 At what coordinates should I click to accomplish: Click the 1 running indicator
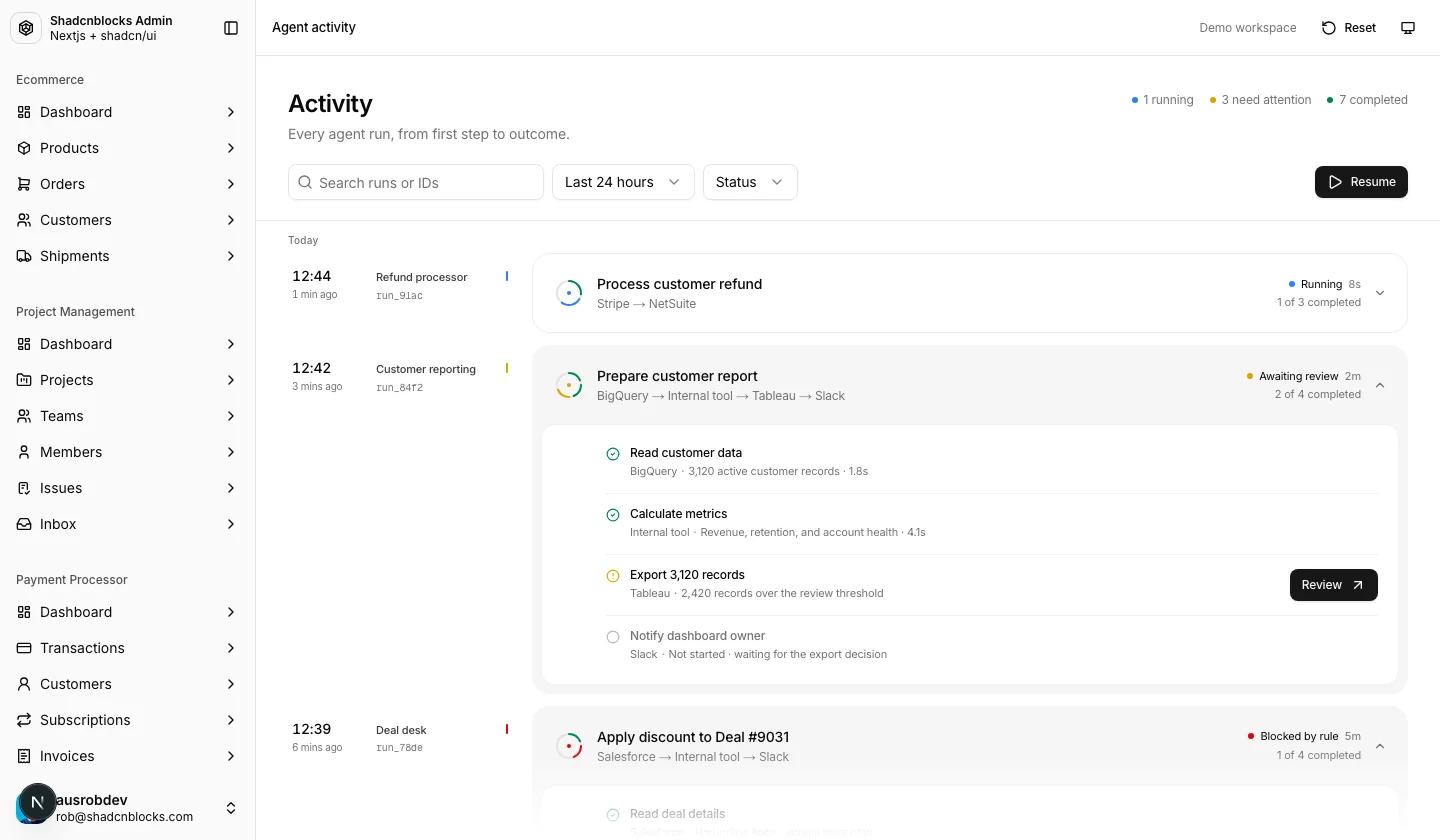tap(1162, 100)
